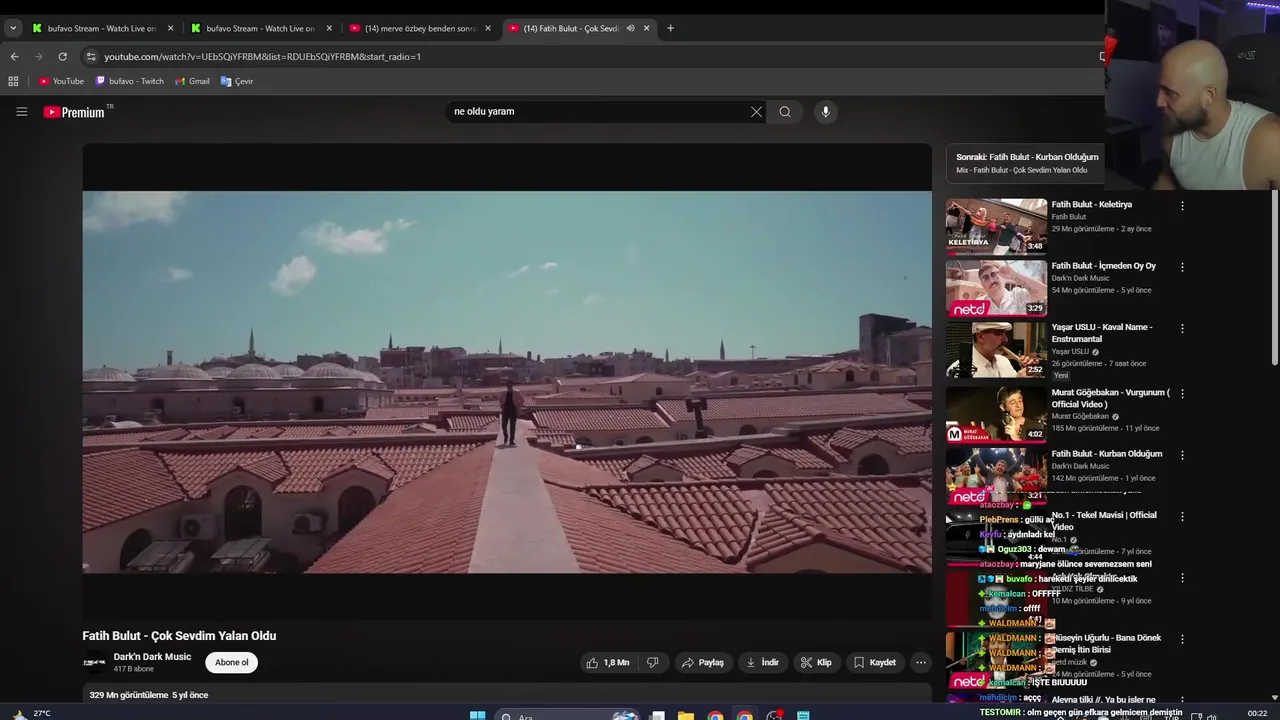The height and width of the screenshot is (720, 1280).
Task: Open Fatih Bulut - İçmeden Oy Oy title
Action: (1104, 266)
